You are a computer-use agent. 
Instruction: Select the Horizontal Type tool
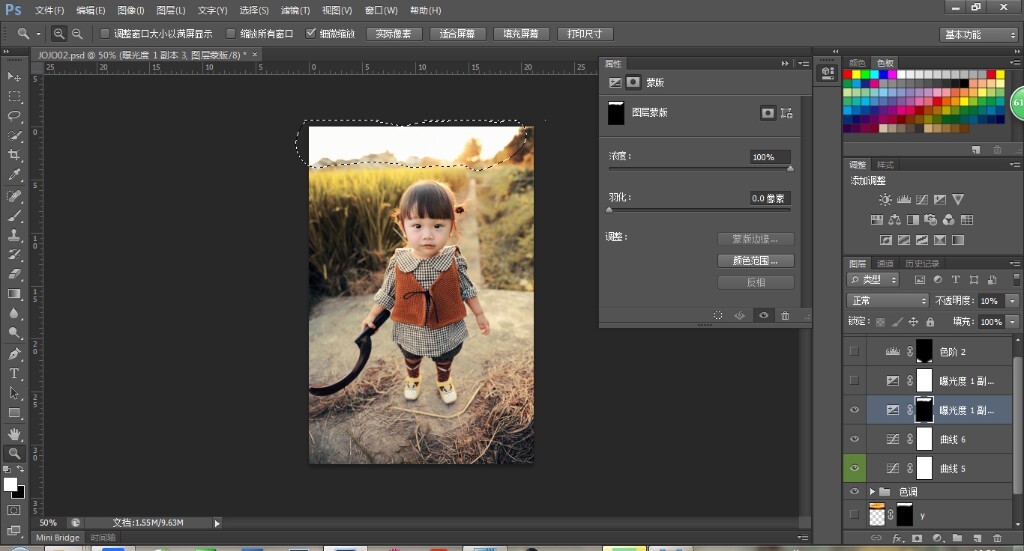(14, 373)
